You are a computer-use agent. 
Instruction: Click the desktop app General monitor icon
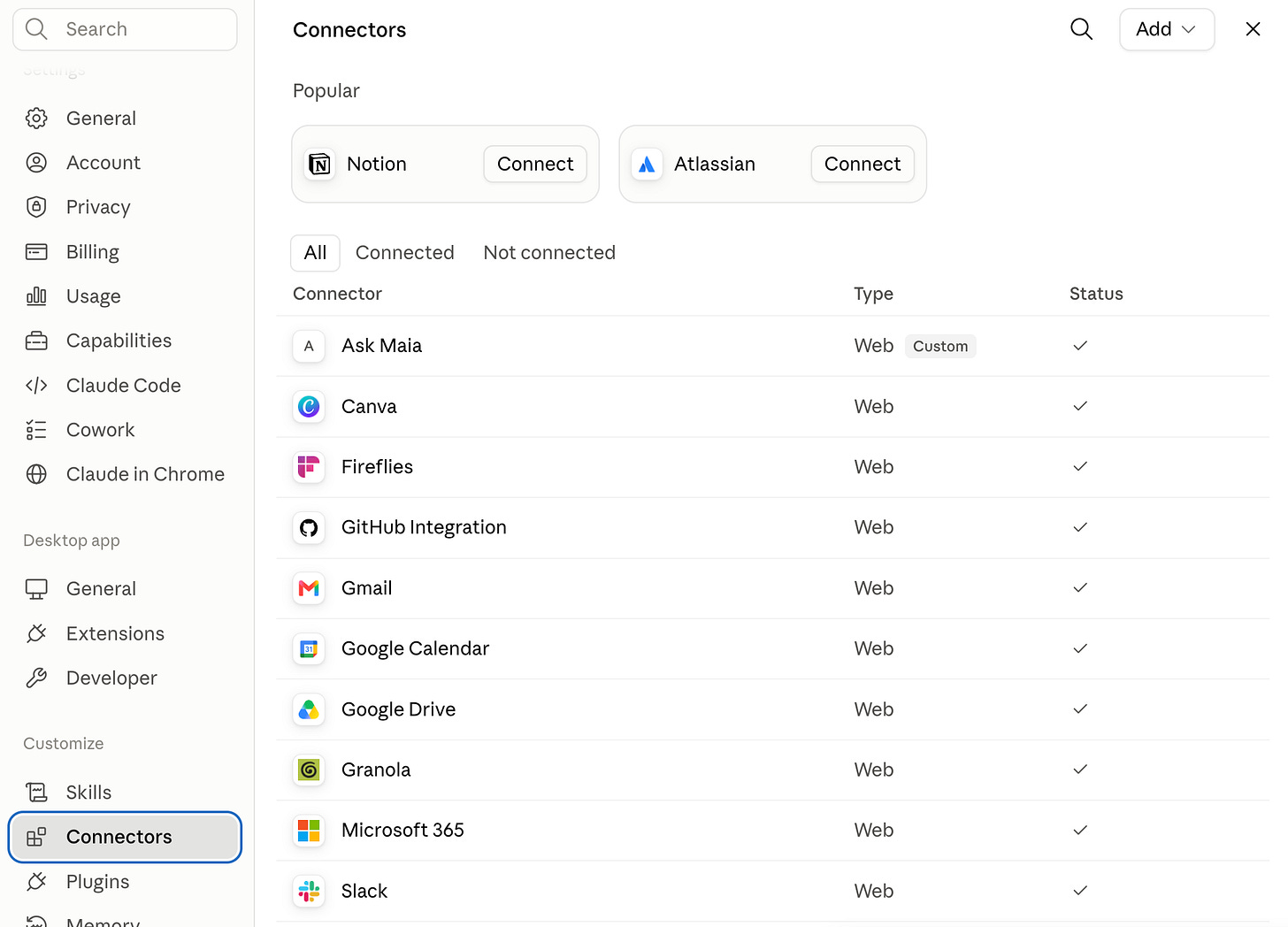[x=36, y=589]
